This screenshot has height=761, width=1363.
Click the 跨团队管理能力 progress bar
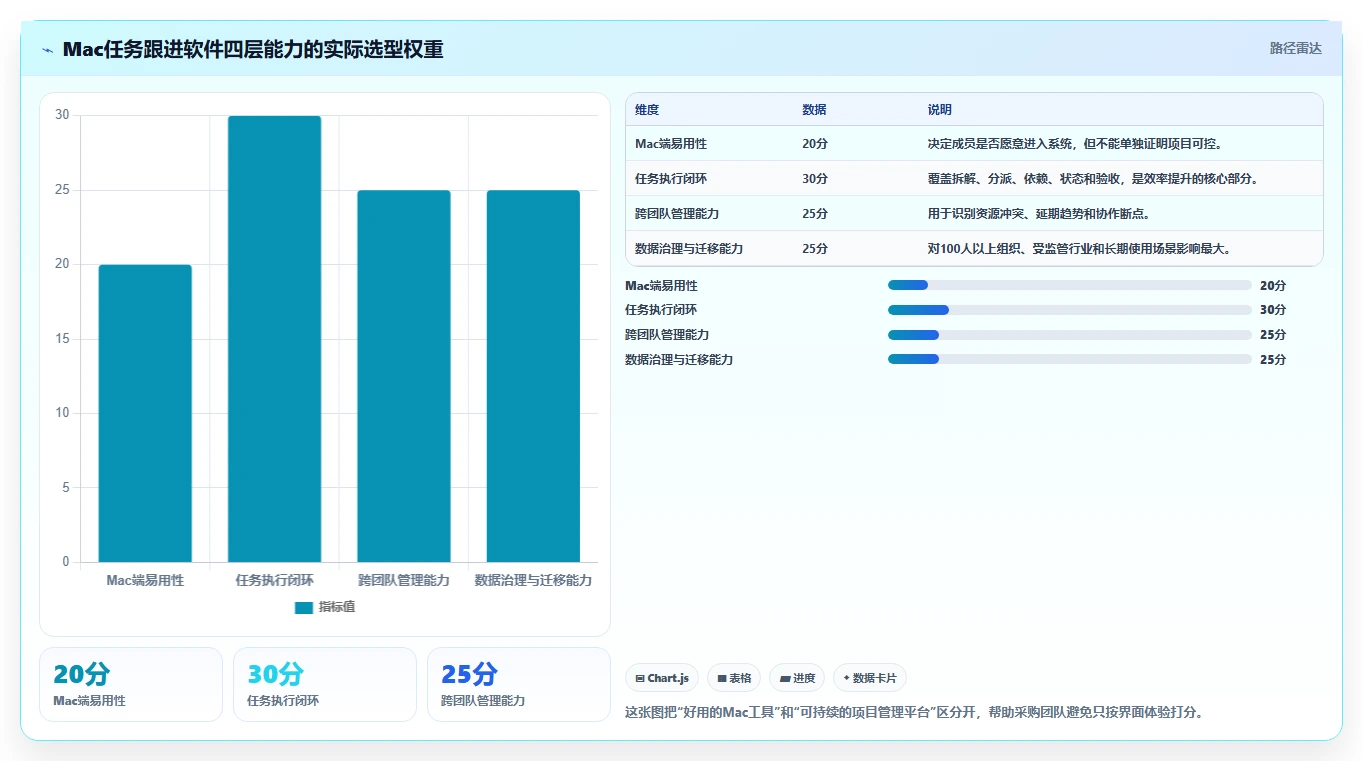(x=1069, y=335)
